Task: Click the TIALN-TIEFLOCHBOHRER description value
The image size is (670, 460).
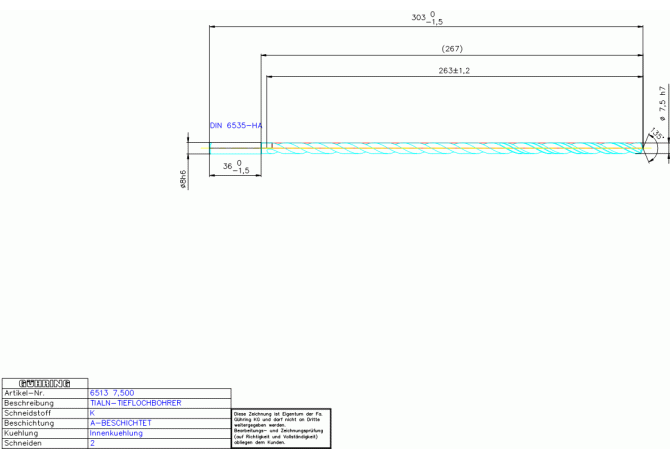Action: [135, 403]
